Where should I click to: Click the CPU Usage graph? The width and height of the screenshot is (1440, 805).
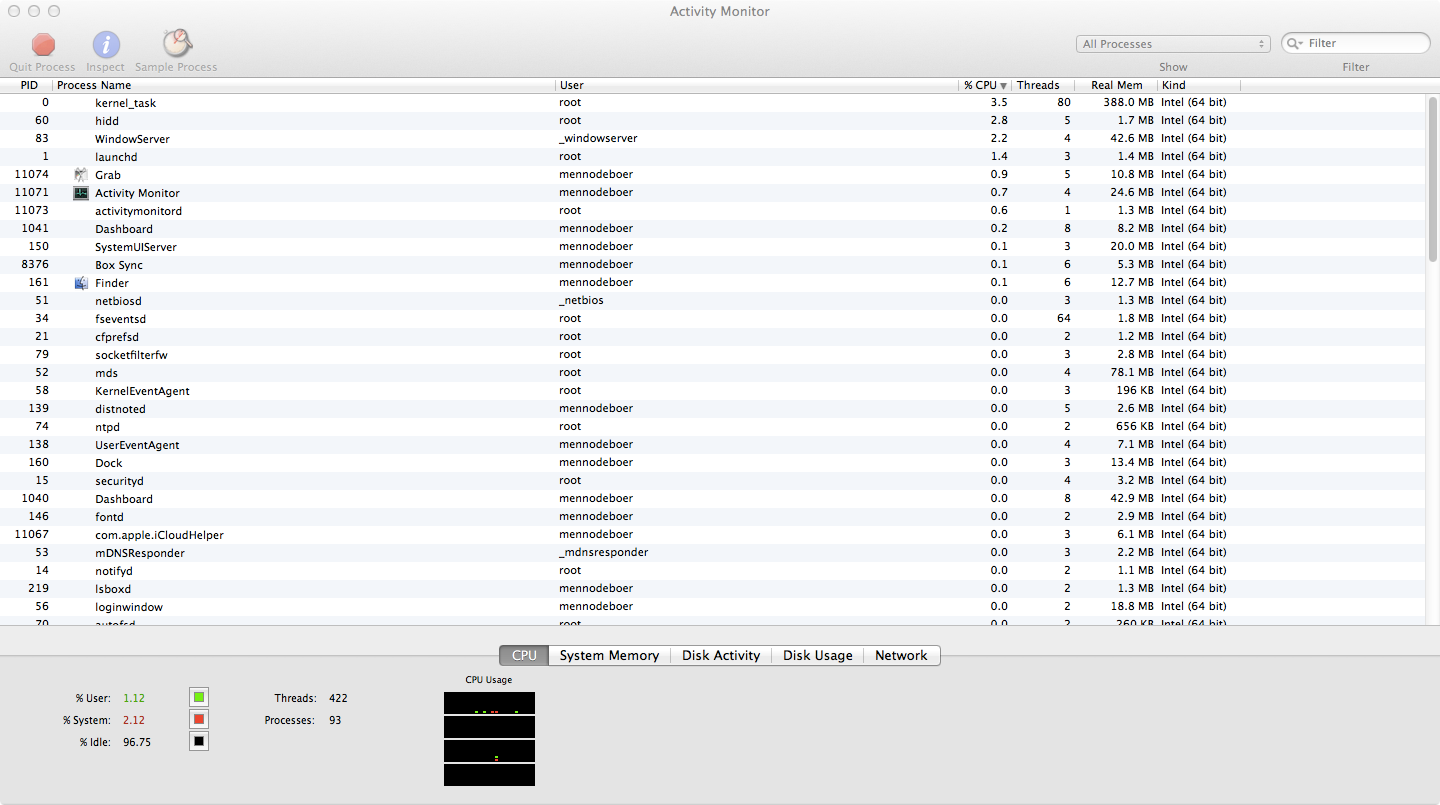489,739
